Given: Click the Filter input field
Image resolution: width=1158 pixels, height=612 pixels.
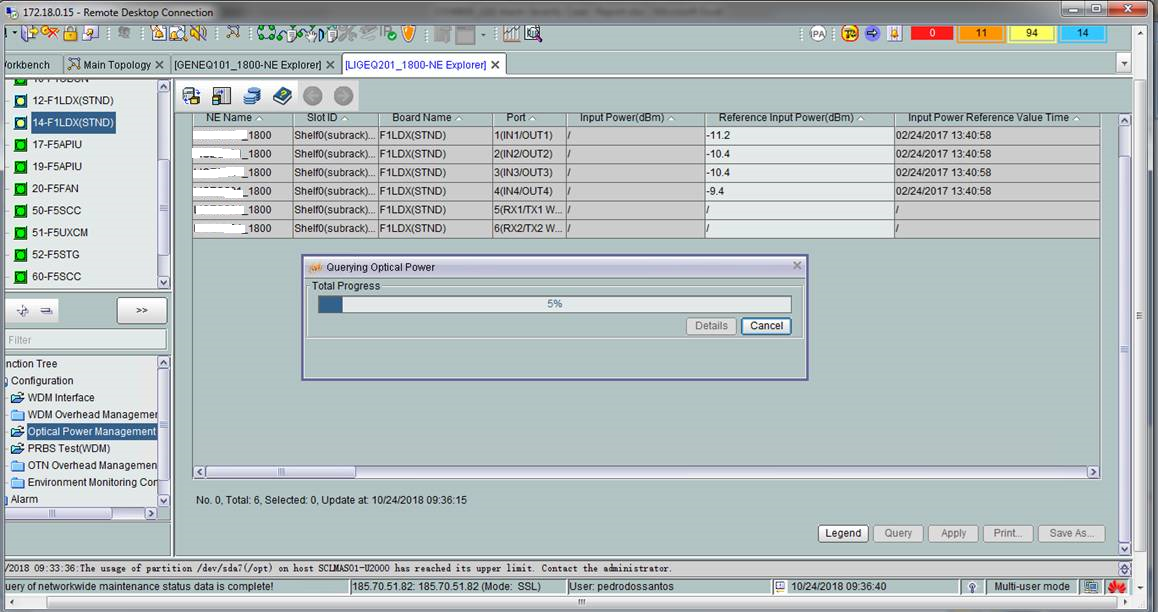Looking at the screenshot, I should pos(86,340).
